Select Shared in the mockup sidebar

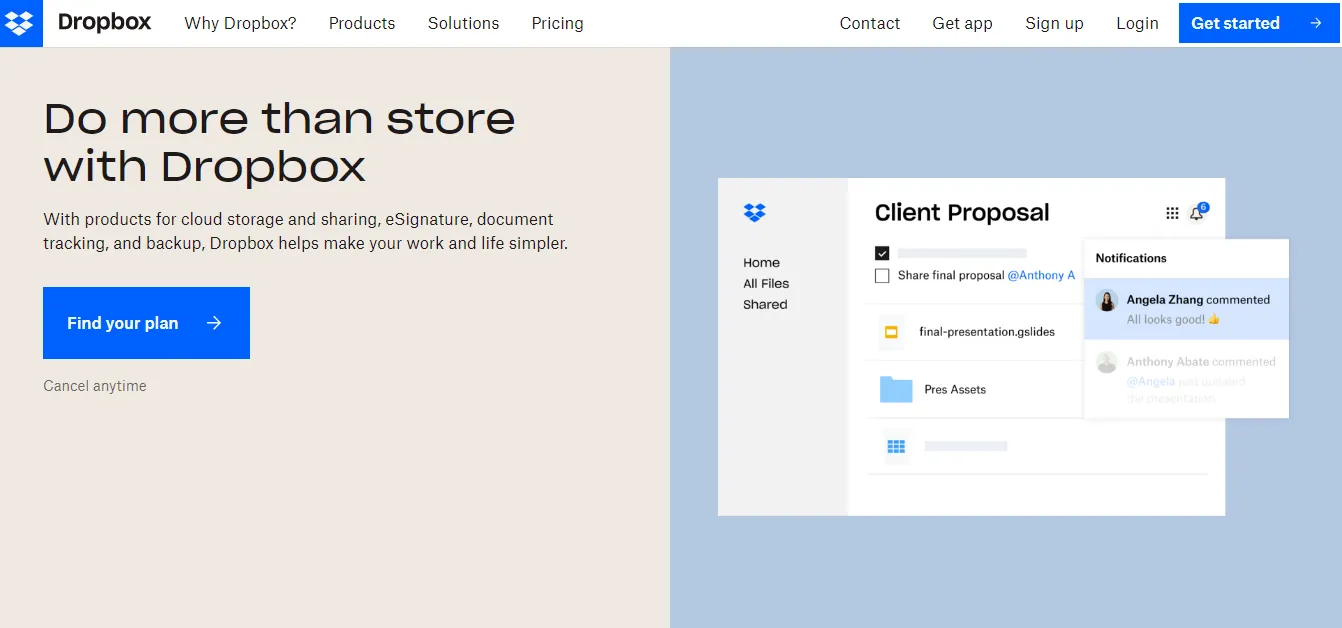[765, 305]
